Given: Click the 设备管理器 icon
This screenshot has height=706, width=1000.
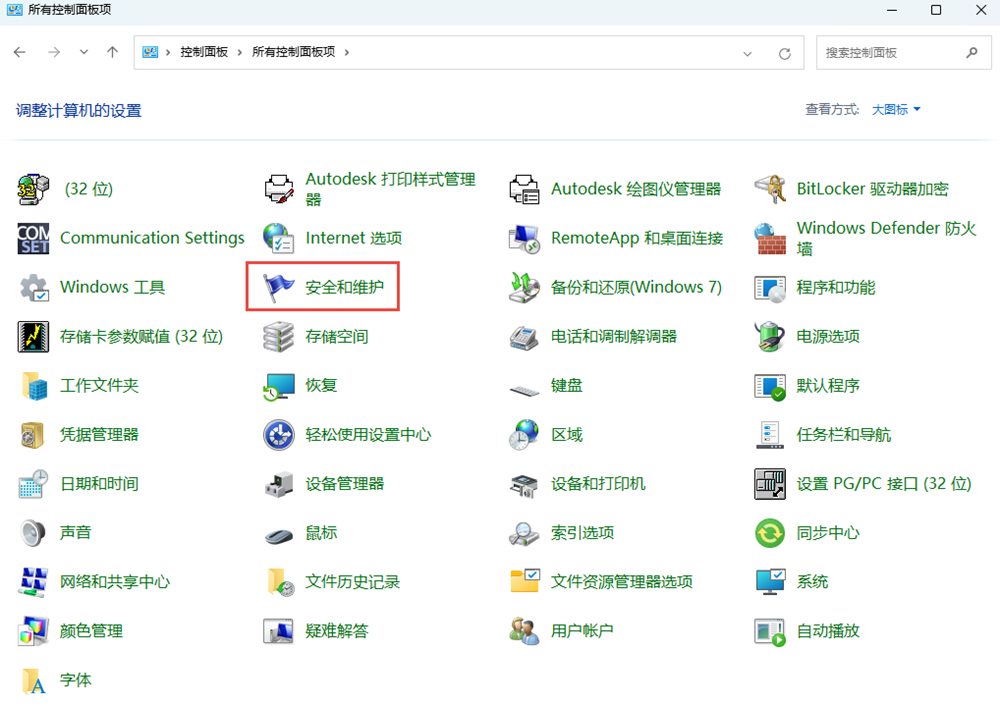Looking at the screenshot, I should pos(279,483).
